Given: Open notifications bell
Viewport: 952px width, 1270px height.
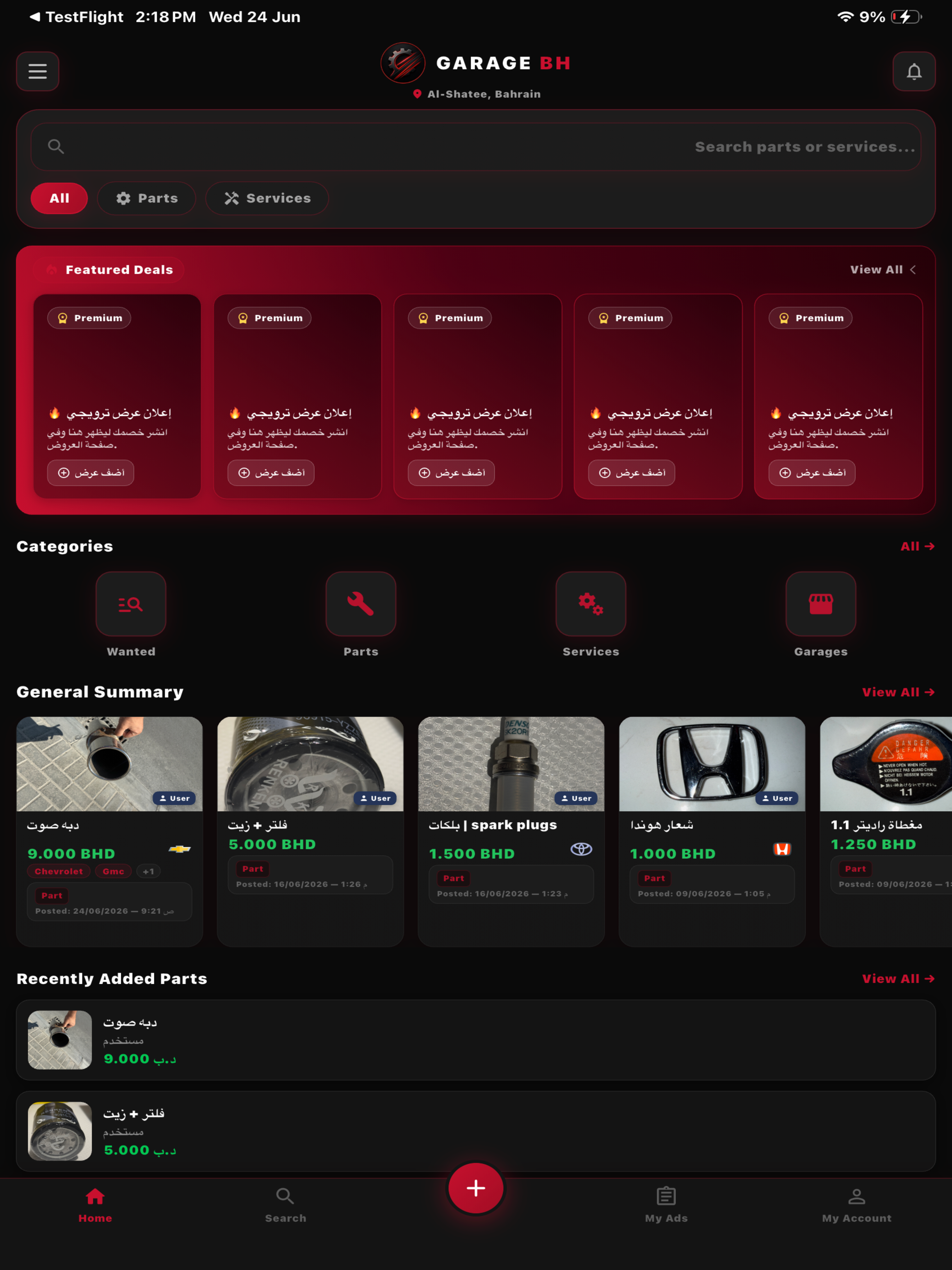Looking at the screenshot, I should point(914,71).
